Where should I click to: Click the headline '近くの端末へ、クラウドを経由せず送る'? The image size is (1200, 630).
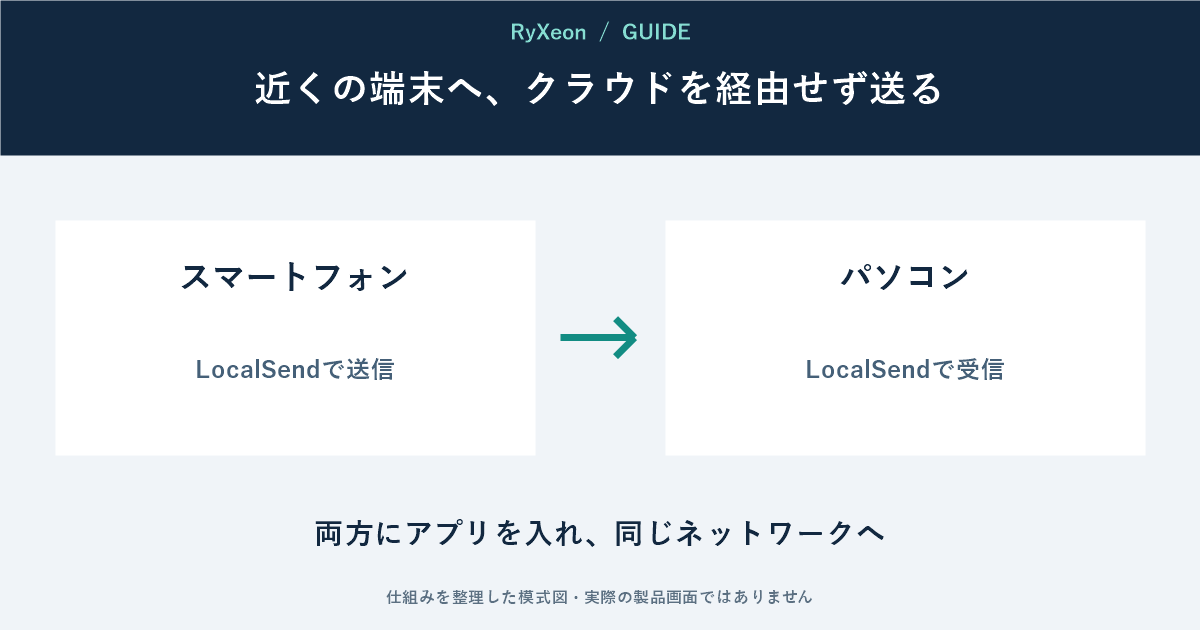pos(600,89)
